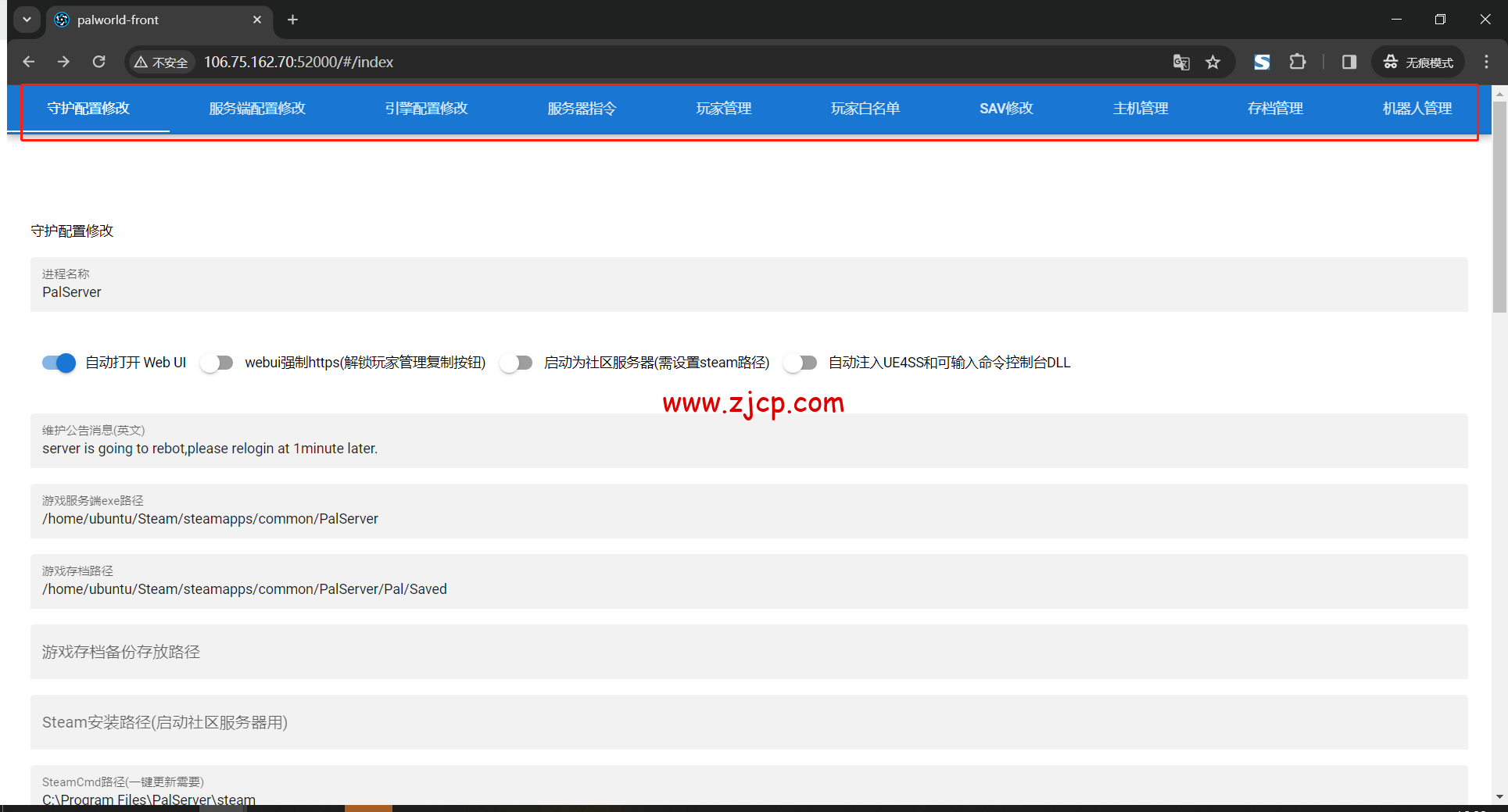Image resolution: width=1508 pixels, height=812 pixels.
Task: Open the tab search dropdown arrow
Action: coord(27,20)
